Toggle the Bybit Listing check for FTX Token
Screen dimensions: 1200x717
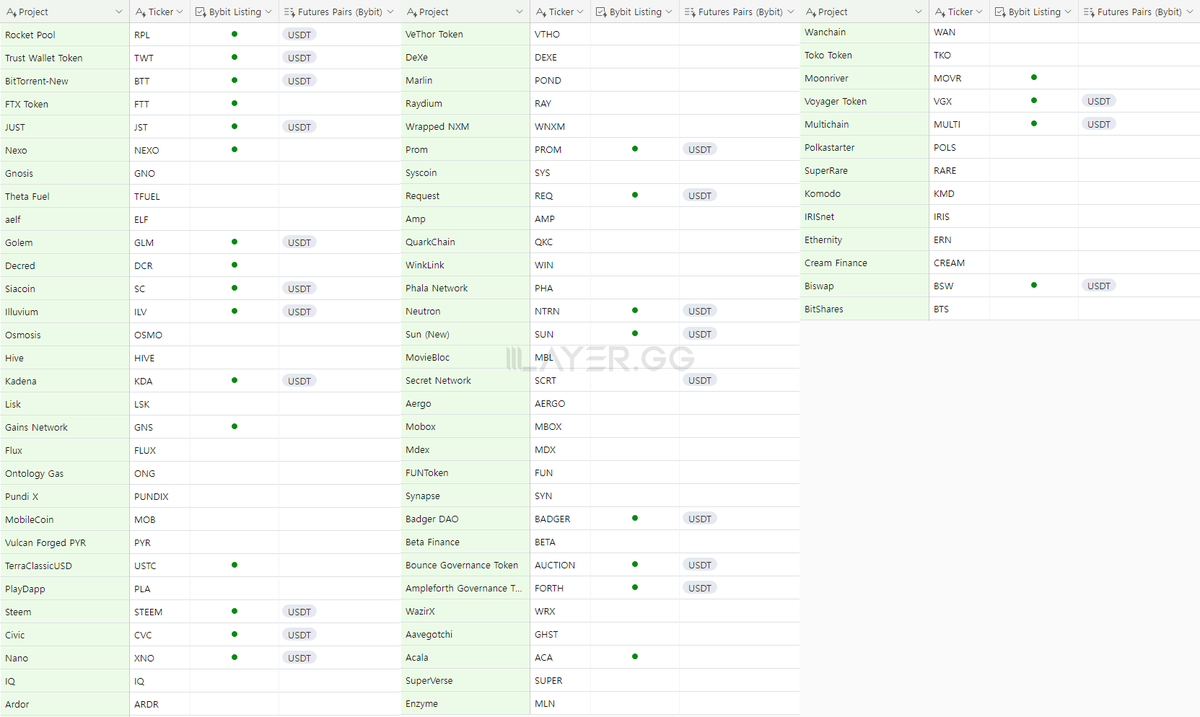[x=234, y=103]
